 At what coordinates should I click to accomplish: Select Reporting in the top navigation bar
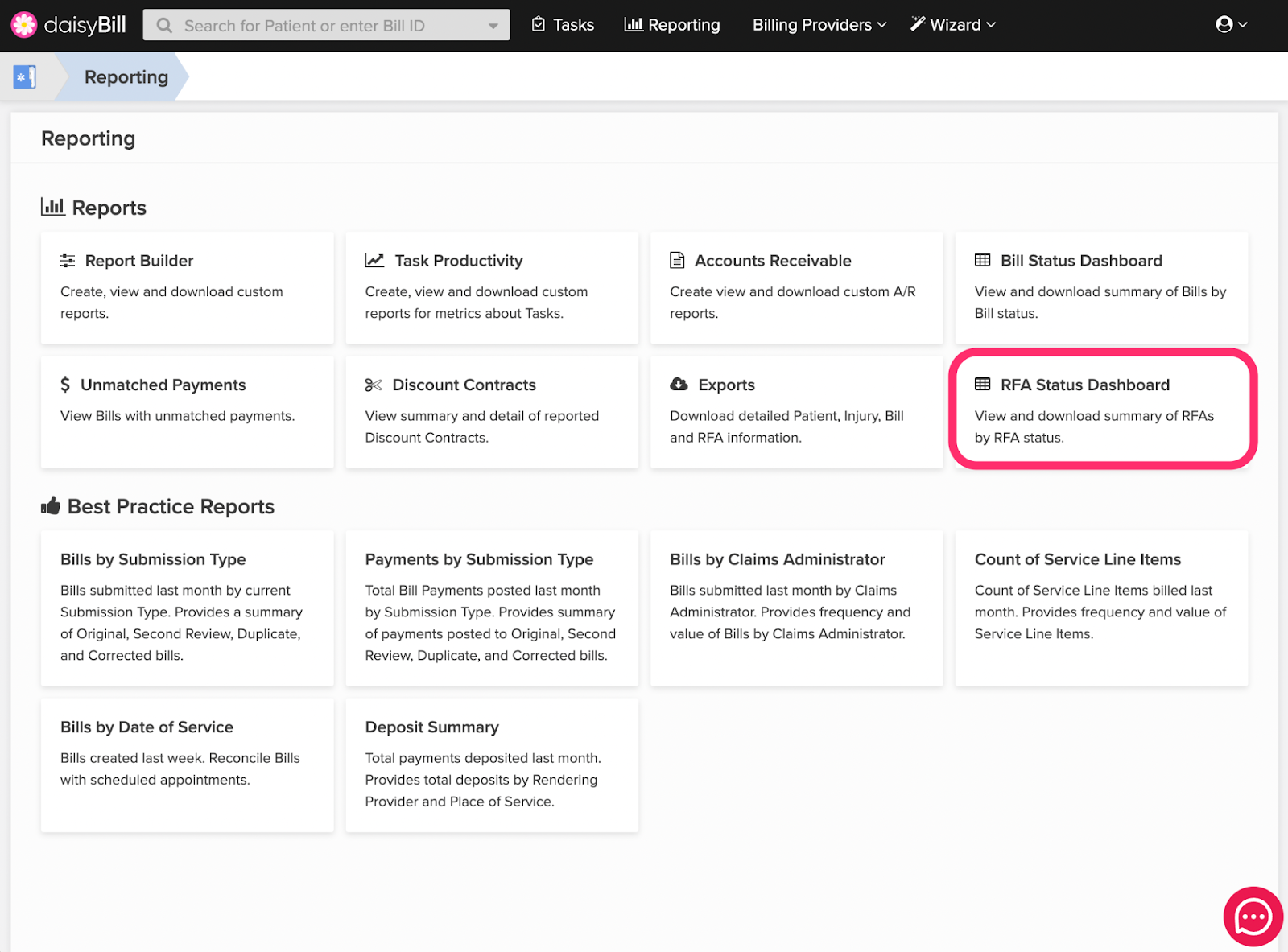pyautogui.click(x=672, y=25)
